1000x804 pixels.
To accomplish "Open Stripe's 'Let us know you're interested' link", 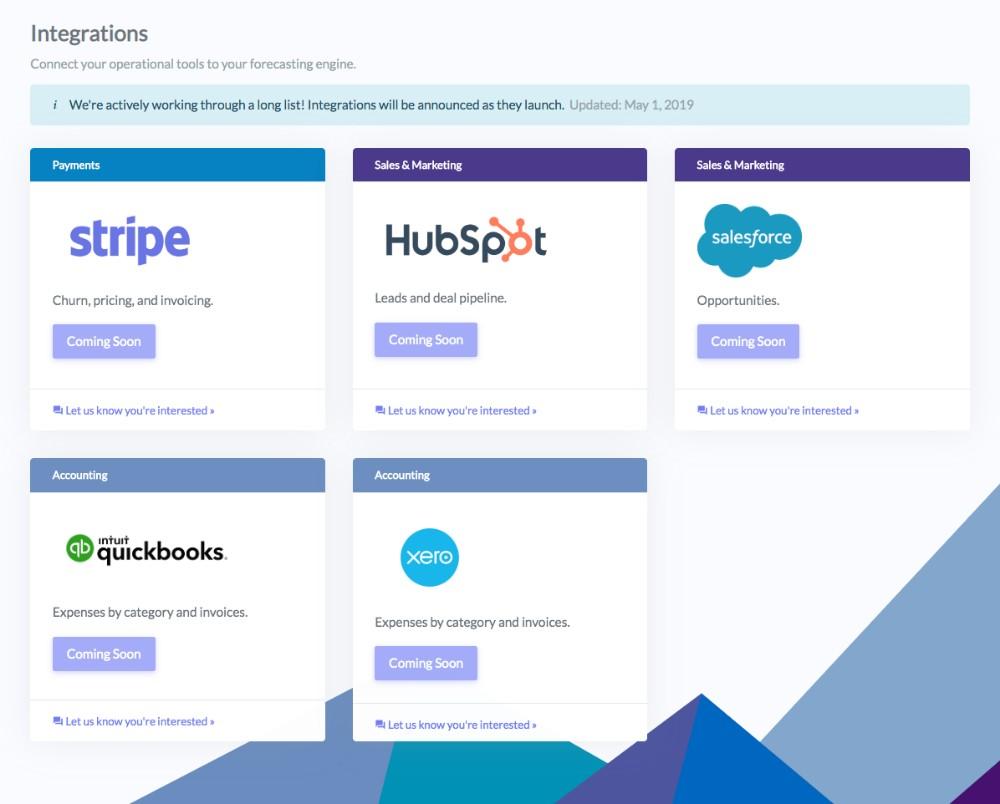I will tap(140, 411).
